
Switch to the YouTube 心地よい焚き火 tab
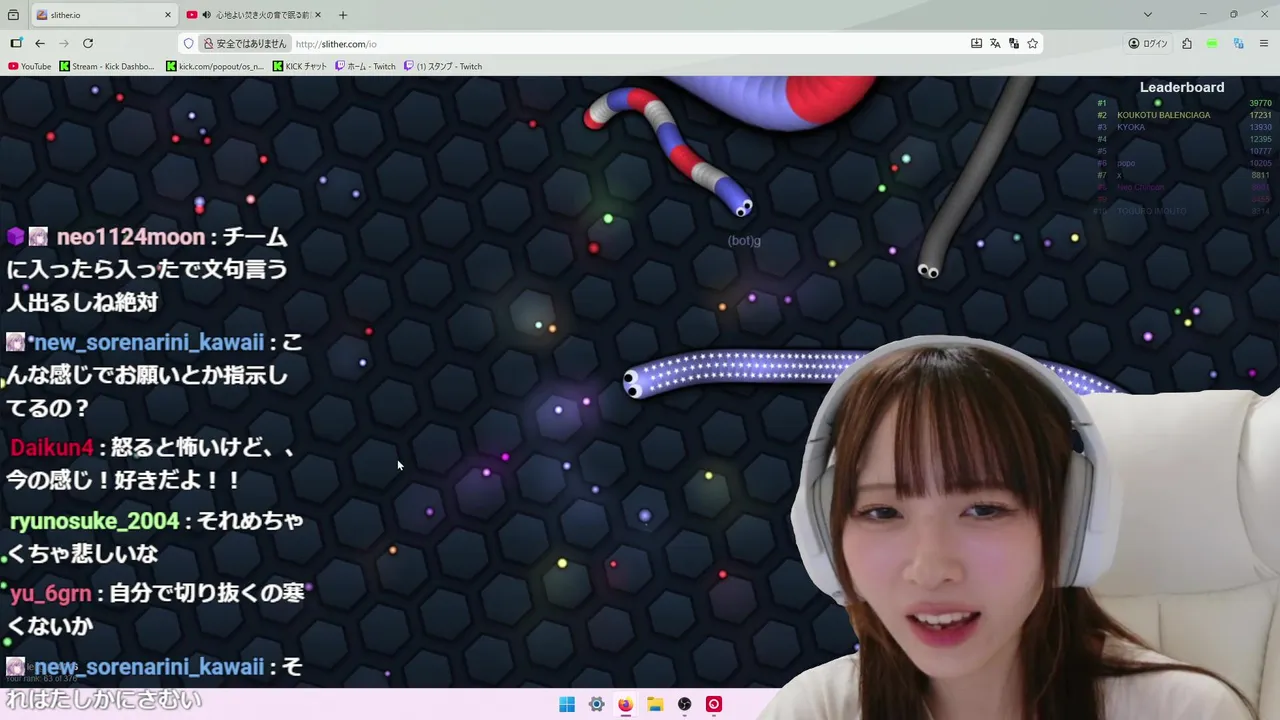point(254,15)
